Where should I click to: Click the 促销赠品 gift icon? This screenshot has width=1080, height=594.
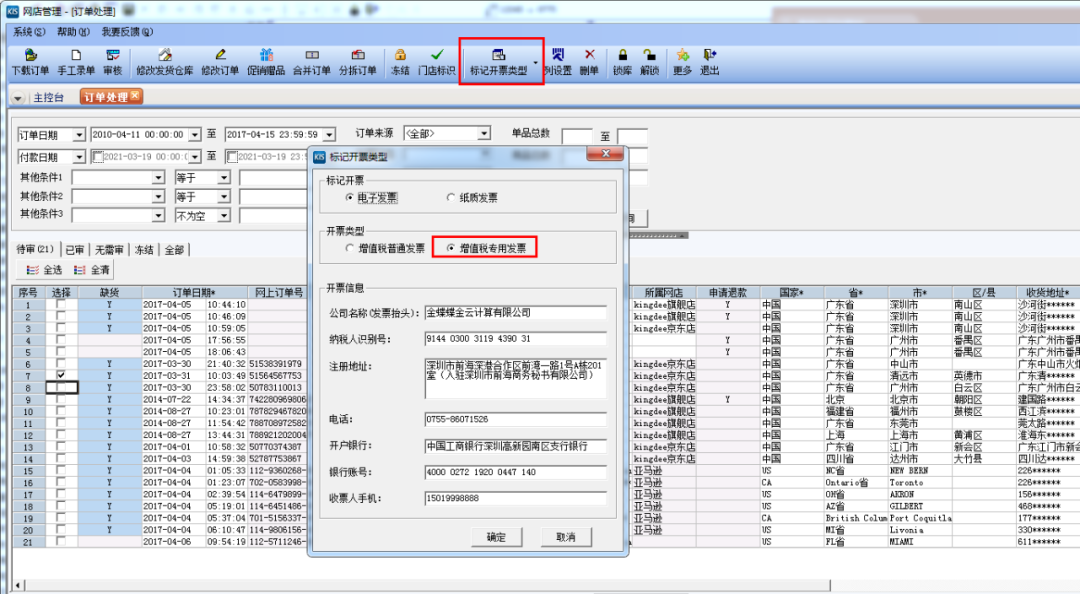point(267,55)
